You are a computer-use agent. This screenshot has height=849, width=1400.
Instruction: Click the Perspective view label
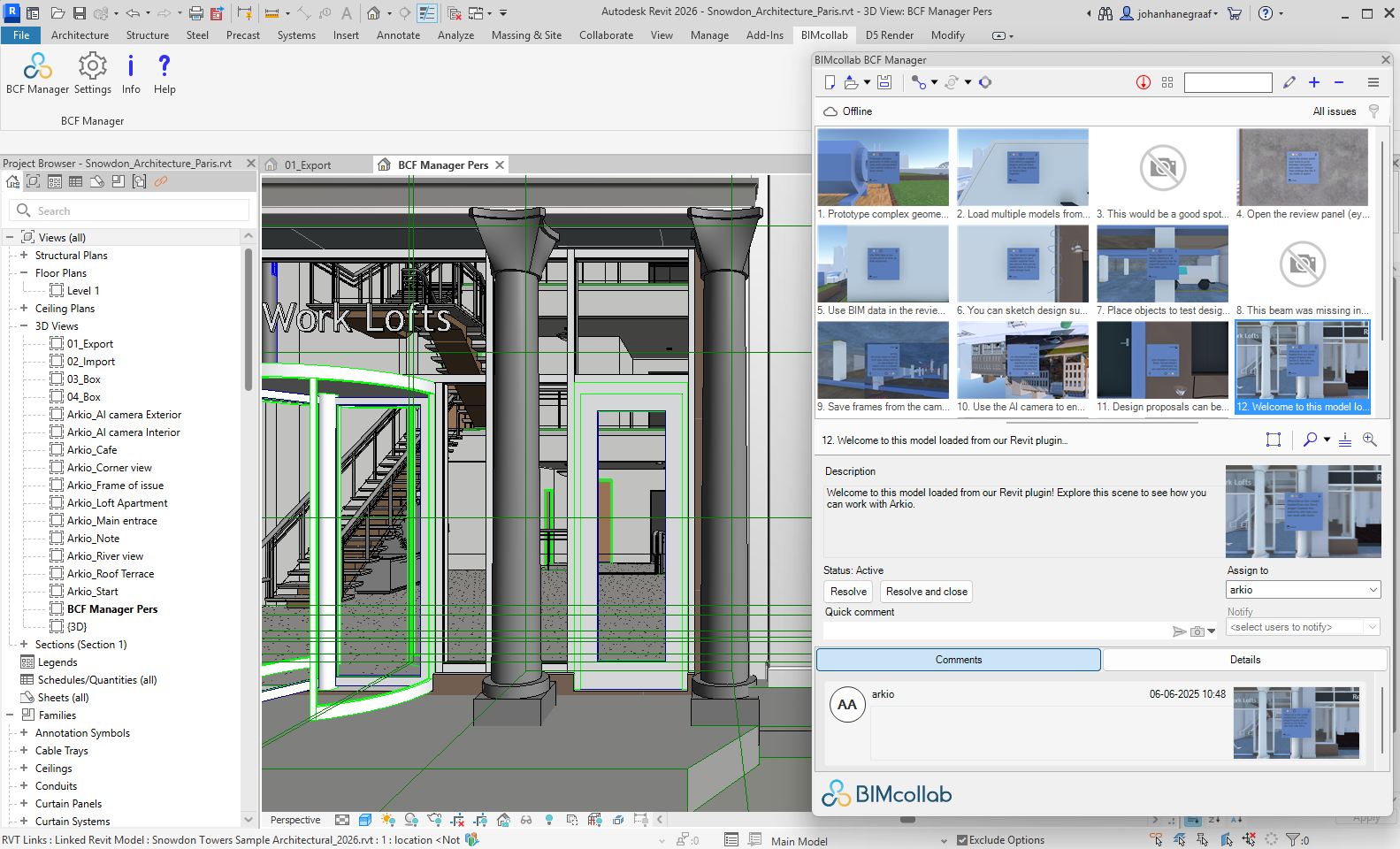pos(295,820)
